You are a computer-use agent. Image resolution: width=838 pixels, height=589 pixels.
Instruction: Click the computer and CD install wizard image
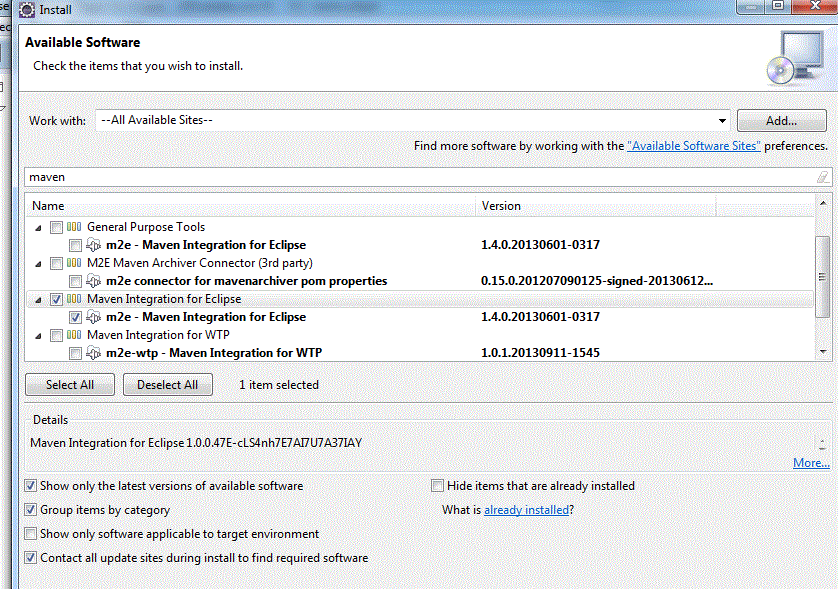click(796, 58)
